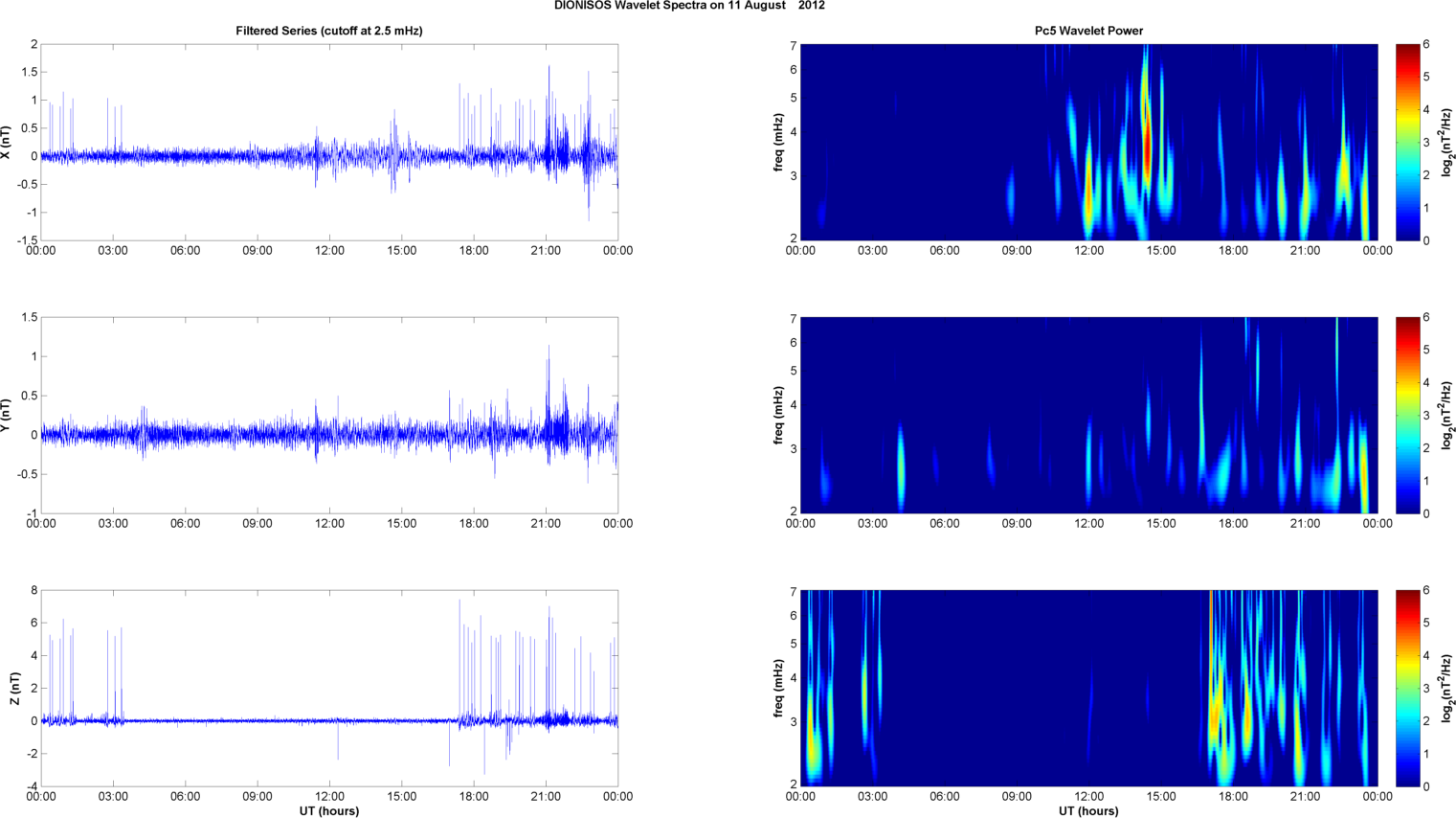Click the Z (nT) axis label
The image size is (1456, 818).
coord(14,688)
